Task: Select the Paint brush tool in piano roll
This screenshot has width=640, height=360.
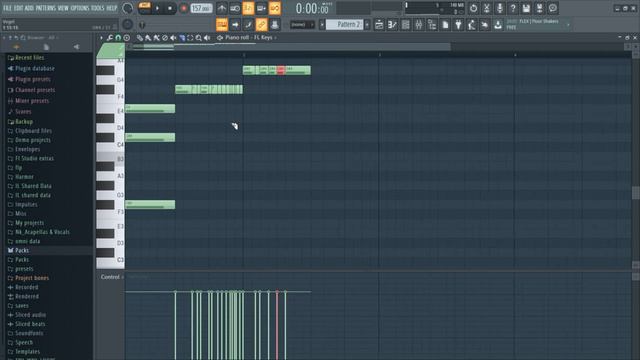Action: pyautogui.click(x=148, y=38)
